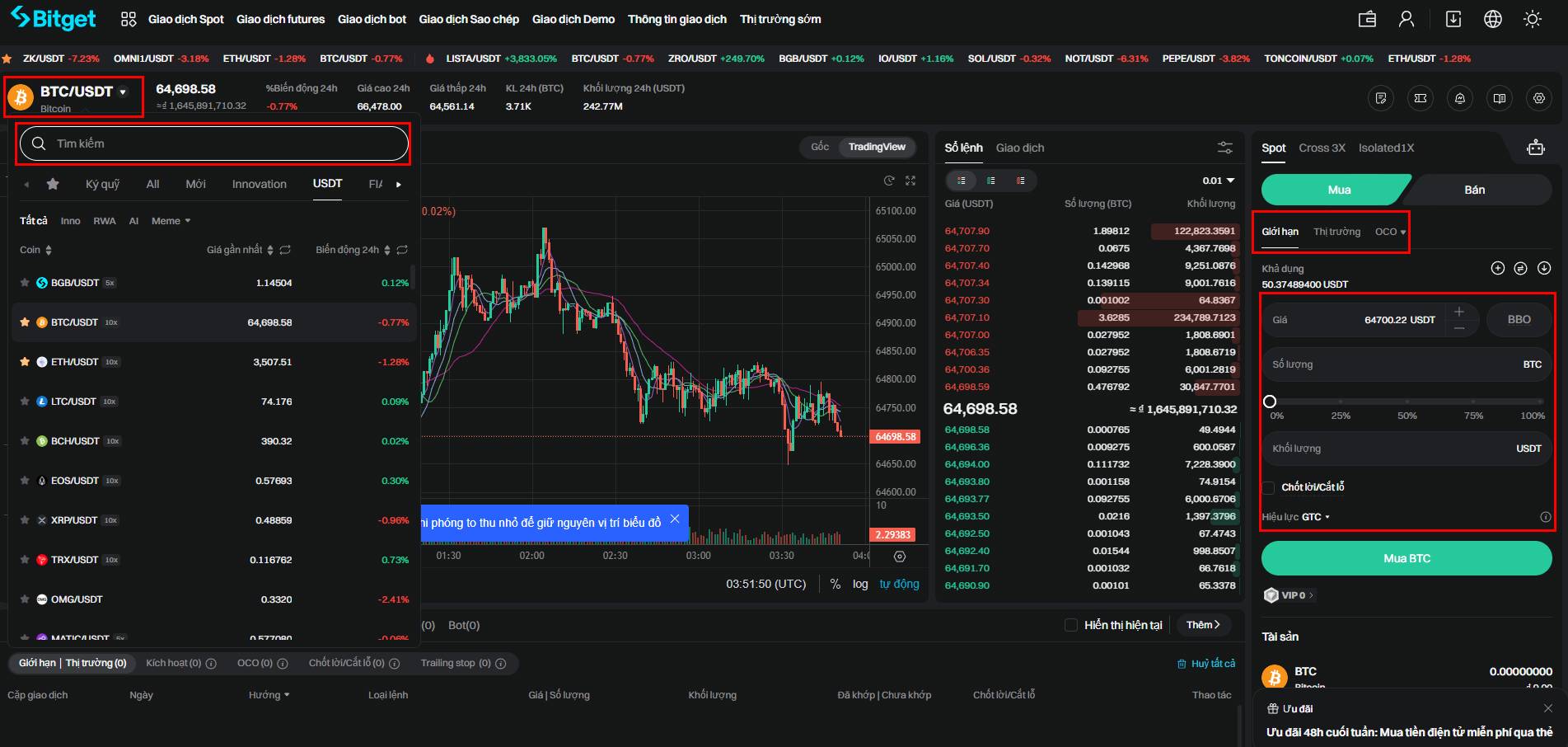1568x747 pixels.
Task: Open the globe language selector icon
Action: [x=1493, y=19]
